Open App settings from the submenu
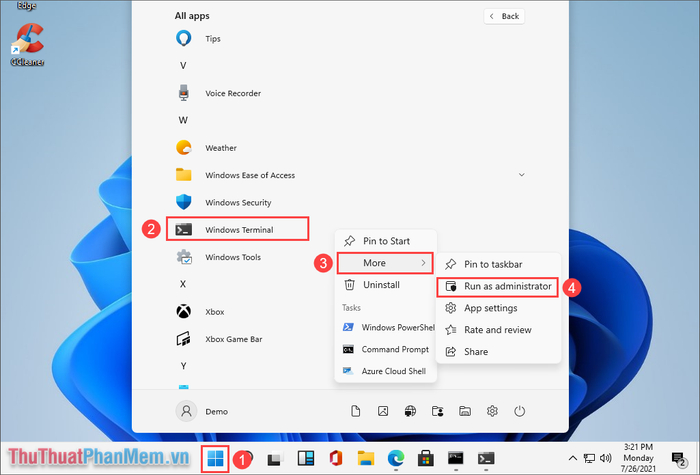 [498, 308]
